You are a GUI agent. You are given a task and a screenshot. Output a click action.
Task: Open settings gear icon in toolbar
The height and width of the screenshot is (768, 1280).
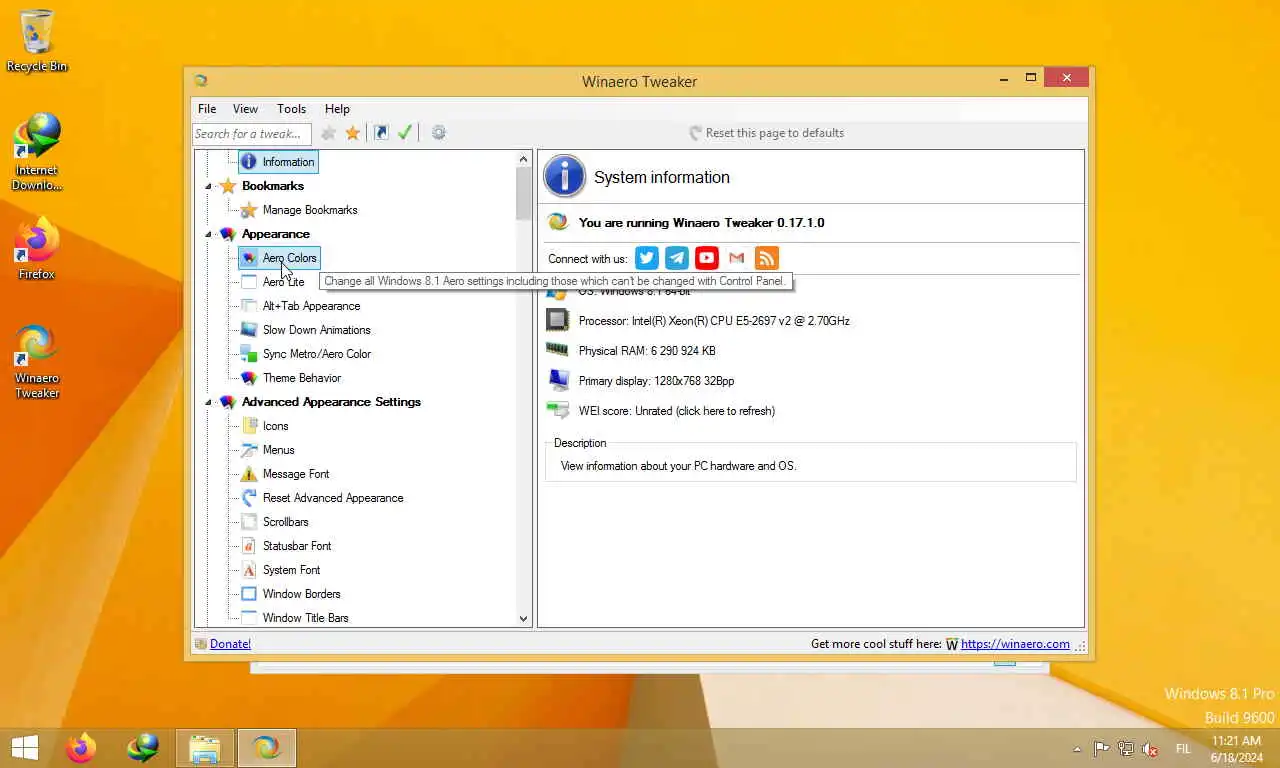tap(438, 133)
